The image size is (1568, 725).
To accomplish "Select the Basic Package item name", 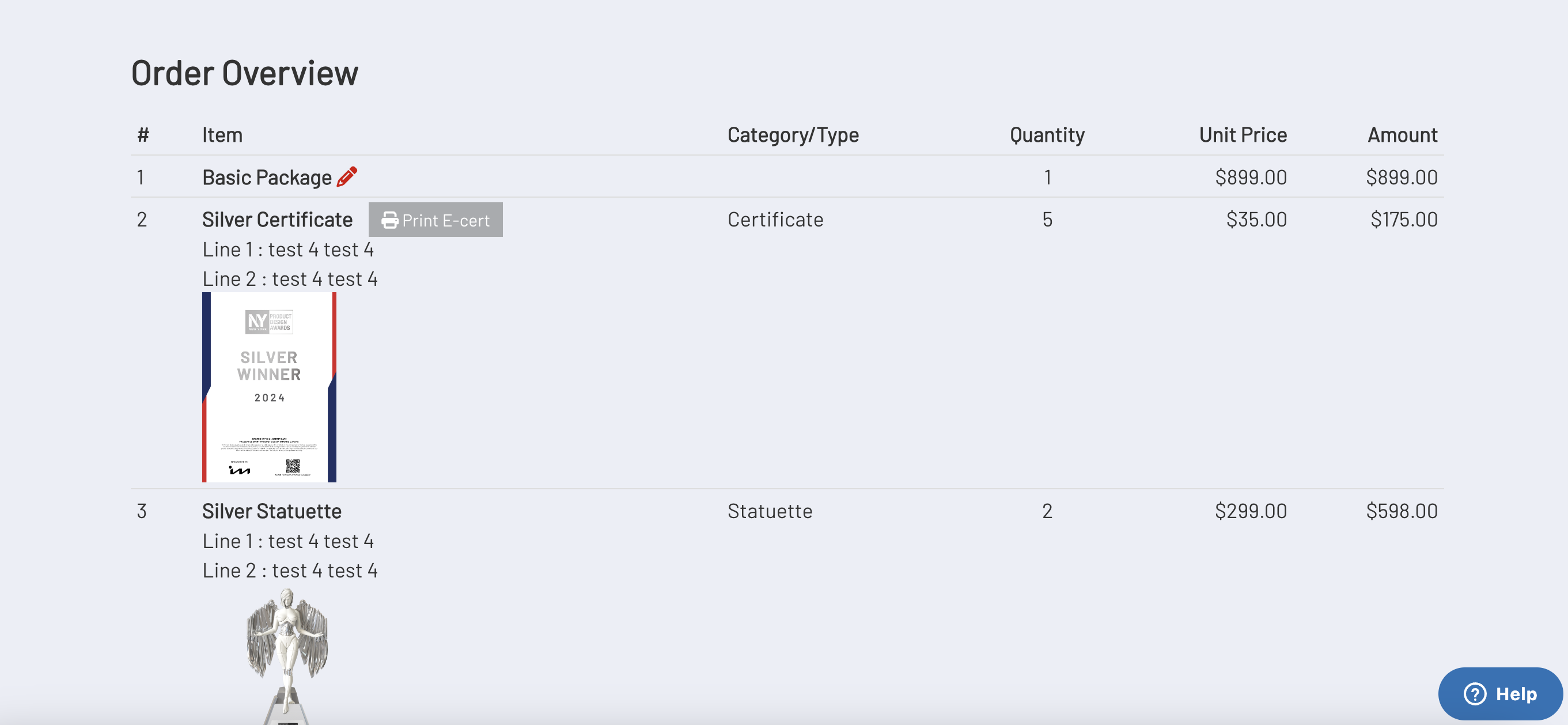I will point(267,177).
